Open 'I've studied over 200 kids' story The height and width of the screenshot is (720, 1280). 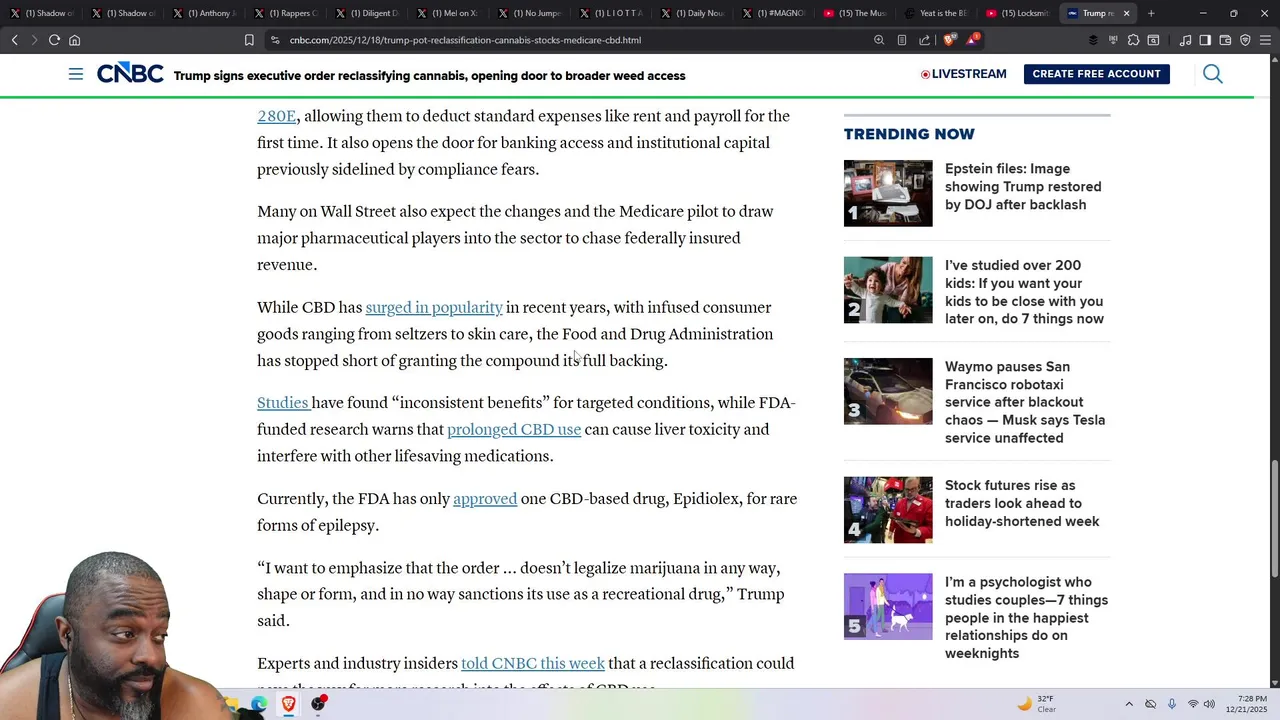(1024, 292)
